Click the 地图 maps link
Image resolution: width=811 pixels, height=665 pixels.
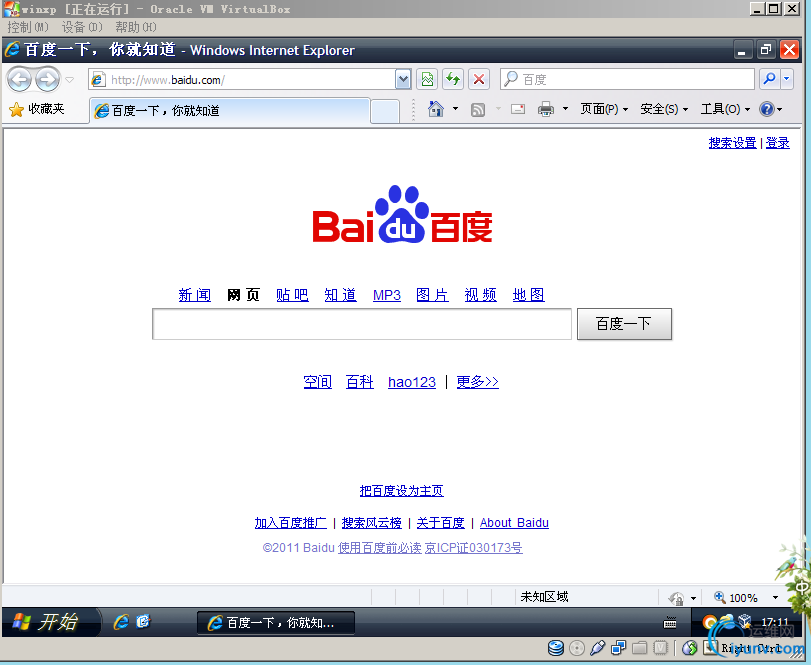[x=529, y=295]
